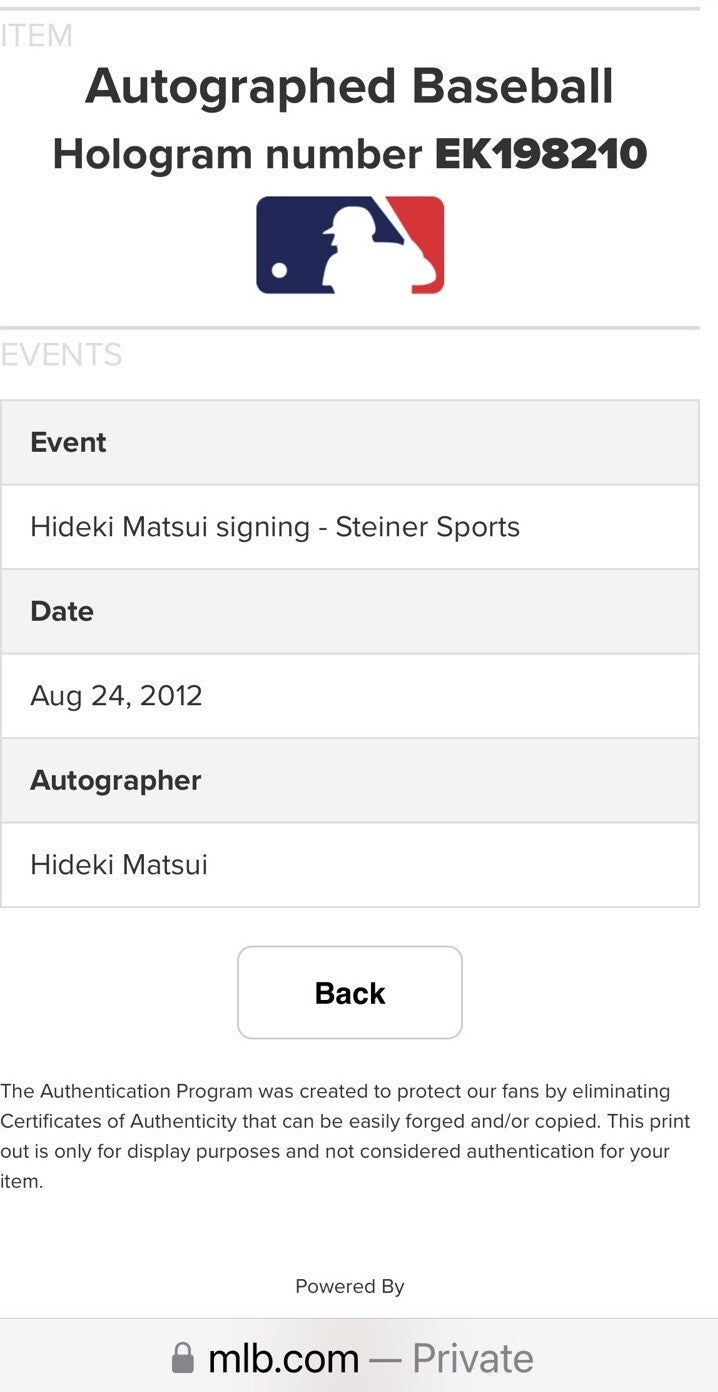The image size is (718, 1392).
Task: Select the Powered By text
Action: [x=349, y=1286]
